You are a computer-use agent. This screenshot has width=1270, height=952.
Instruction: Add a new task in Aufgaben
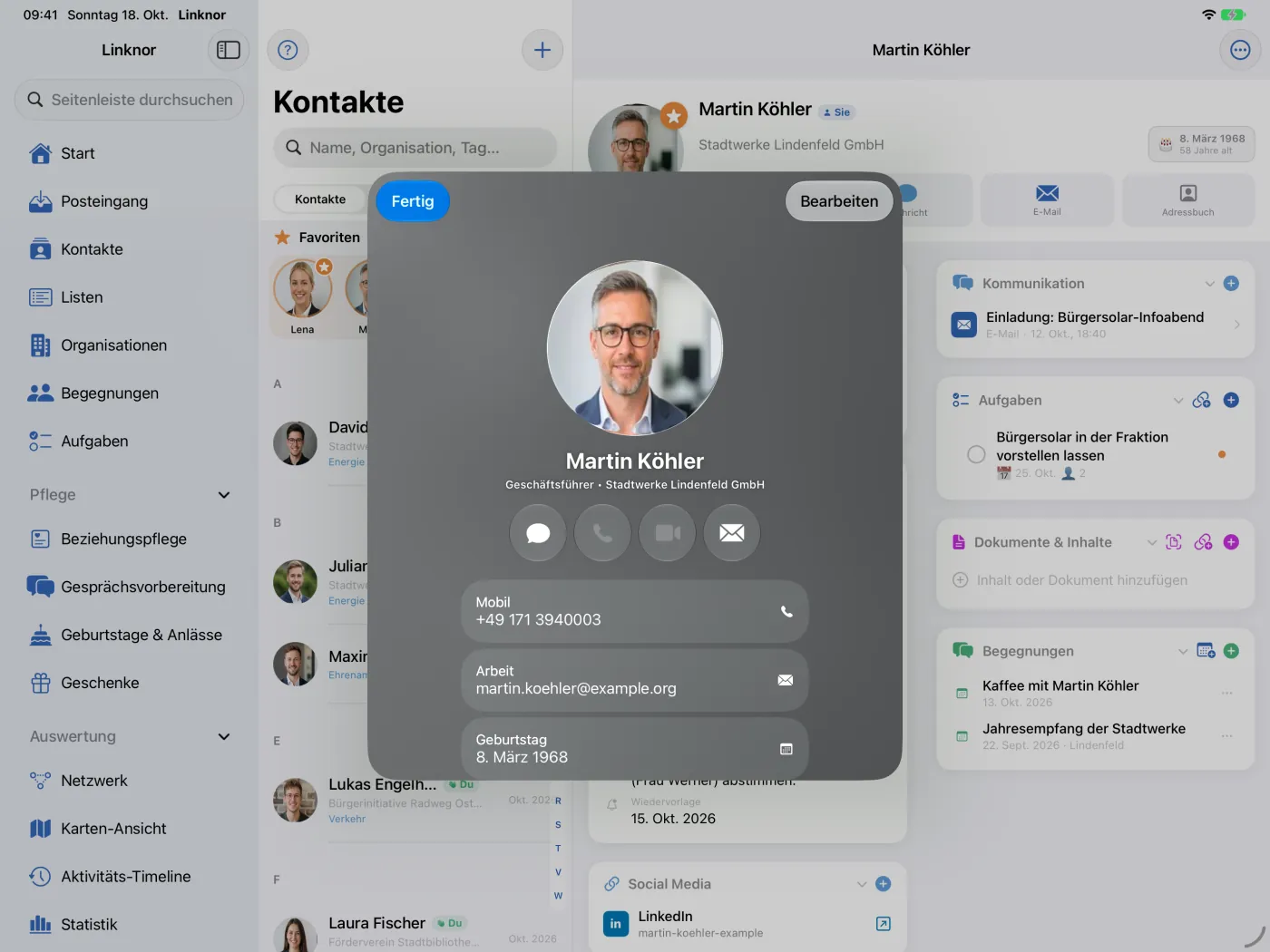[x=1231, y=400]
